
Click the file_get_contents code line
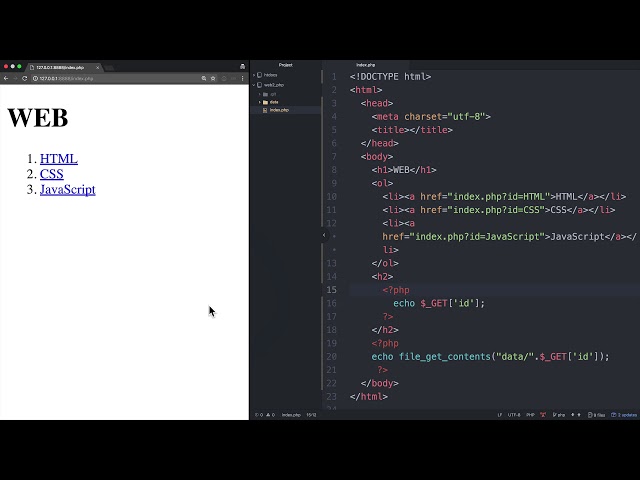[490, 357]
